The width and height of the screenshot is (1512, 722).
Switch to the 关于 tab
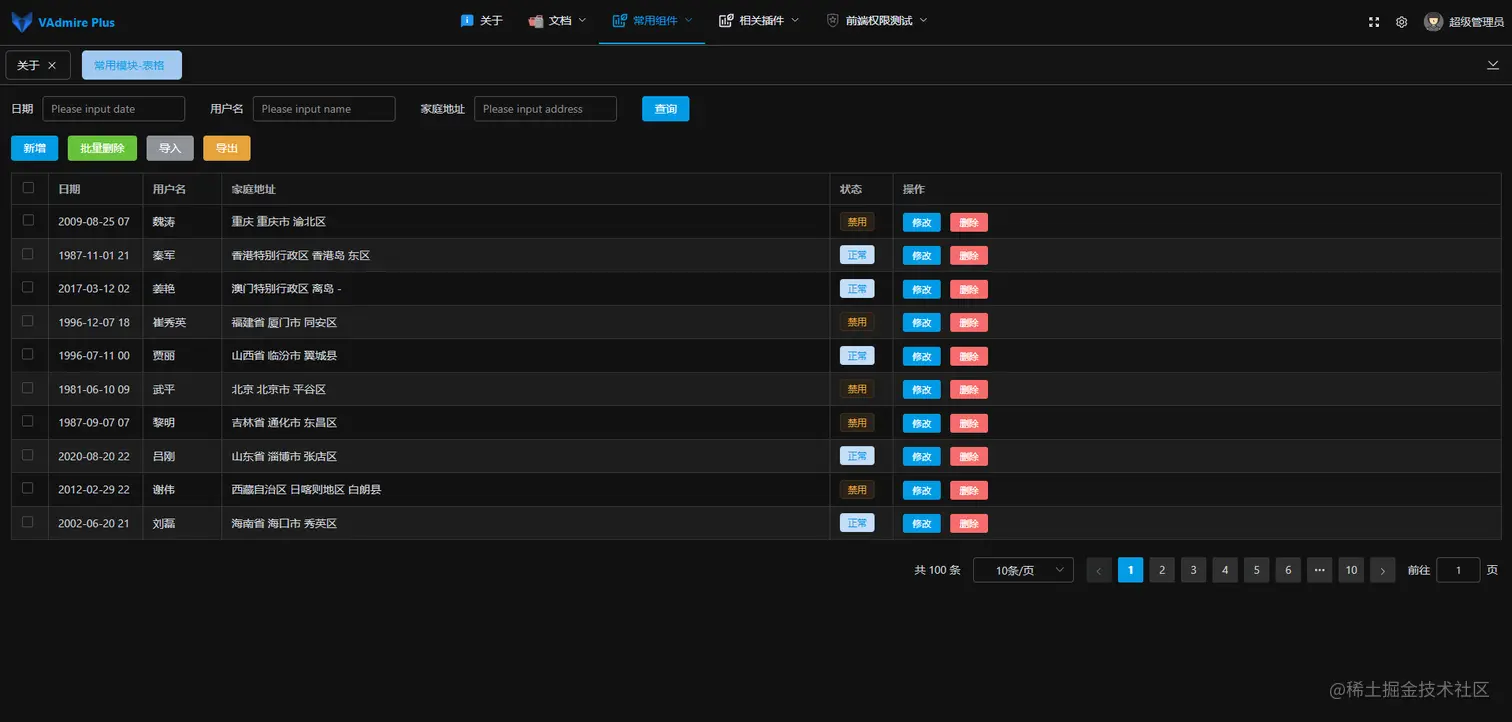click(x=38, y=65)
